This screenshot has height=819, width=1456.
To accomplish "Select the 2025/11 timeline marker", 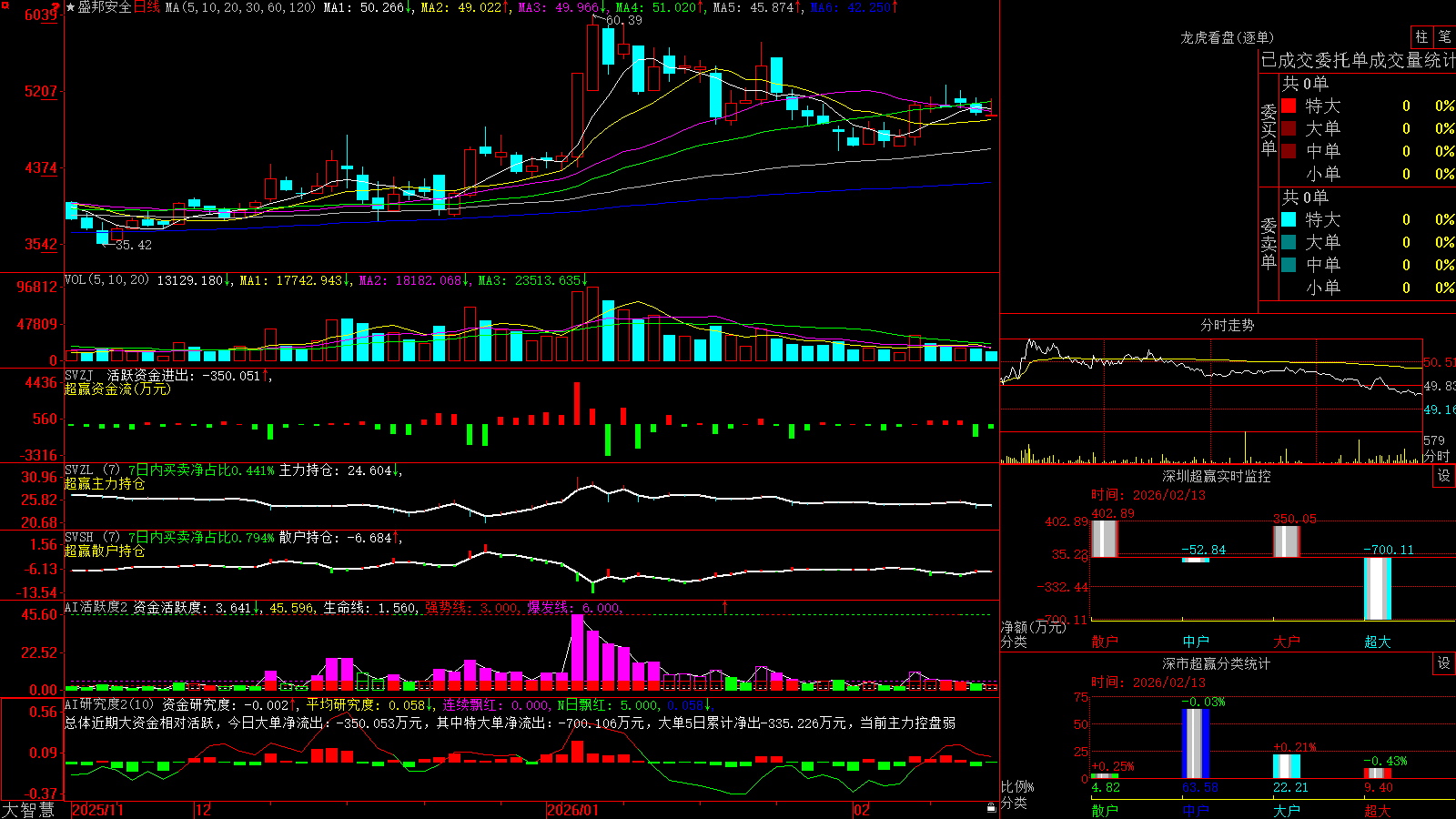I will click(97, 810).
